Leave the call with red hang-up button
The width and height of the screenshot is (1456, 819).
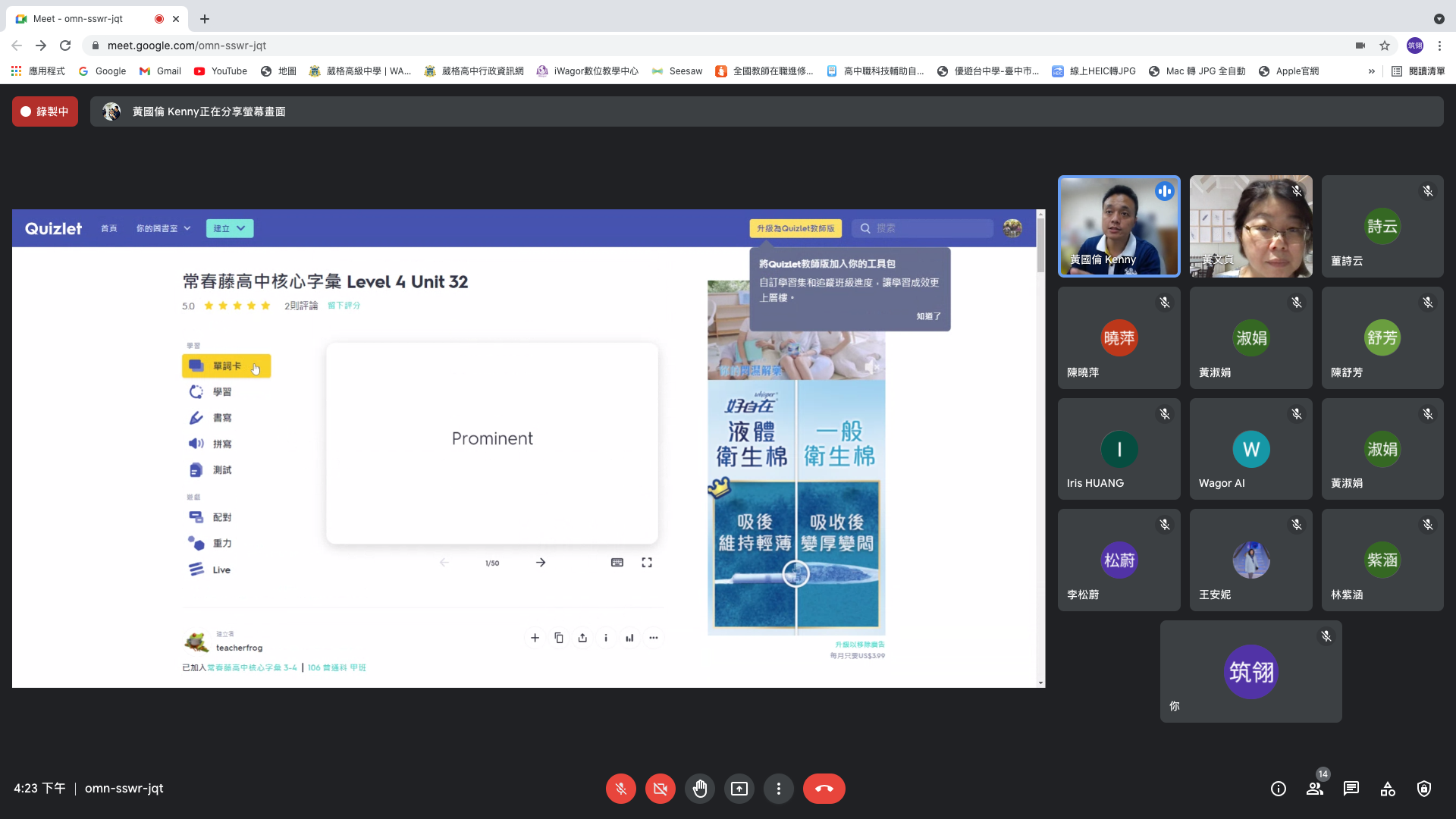(824, 789)
